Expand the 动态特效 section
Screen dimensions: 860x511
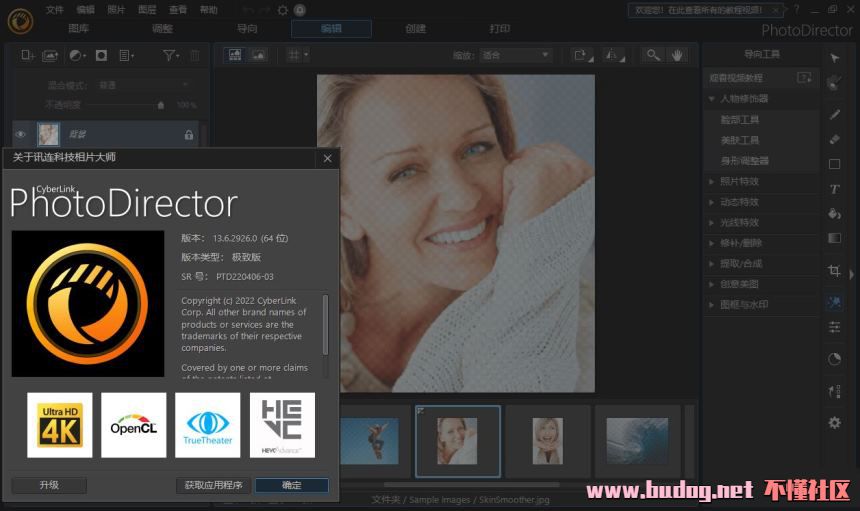pos(711,202)
